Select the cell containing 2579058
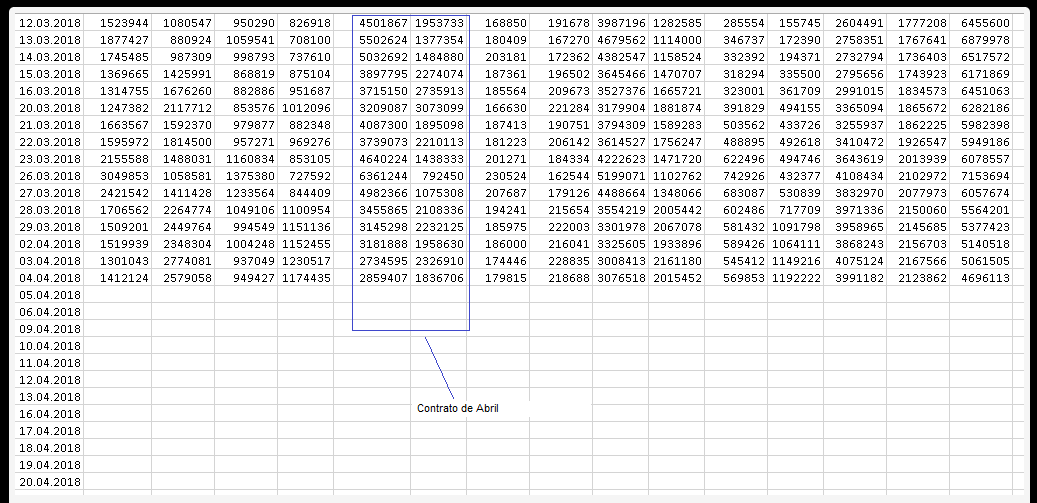This screenshot has height=503, width=1037. tap(186, 278)
